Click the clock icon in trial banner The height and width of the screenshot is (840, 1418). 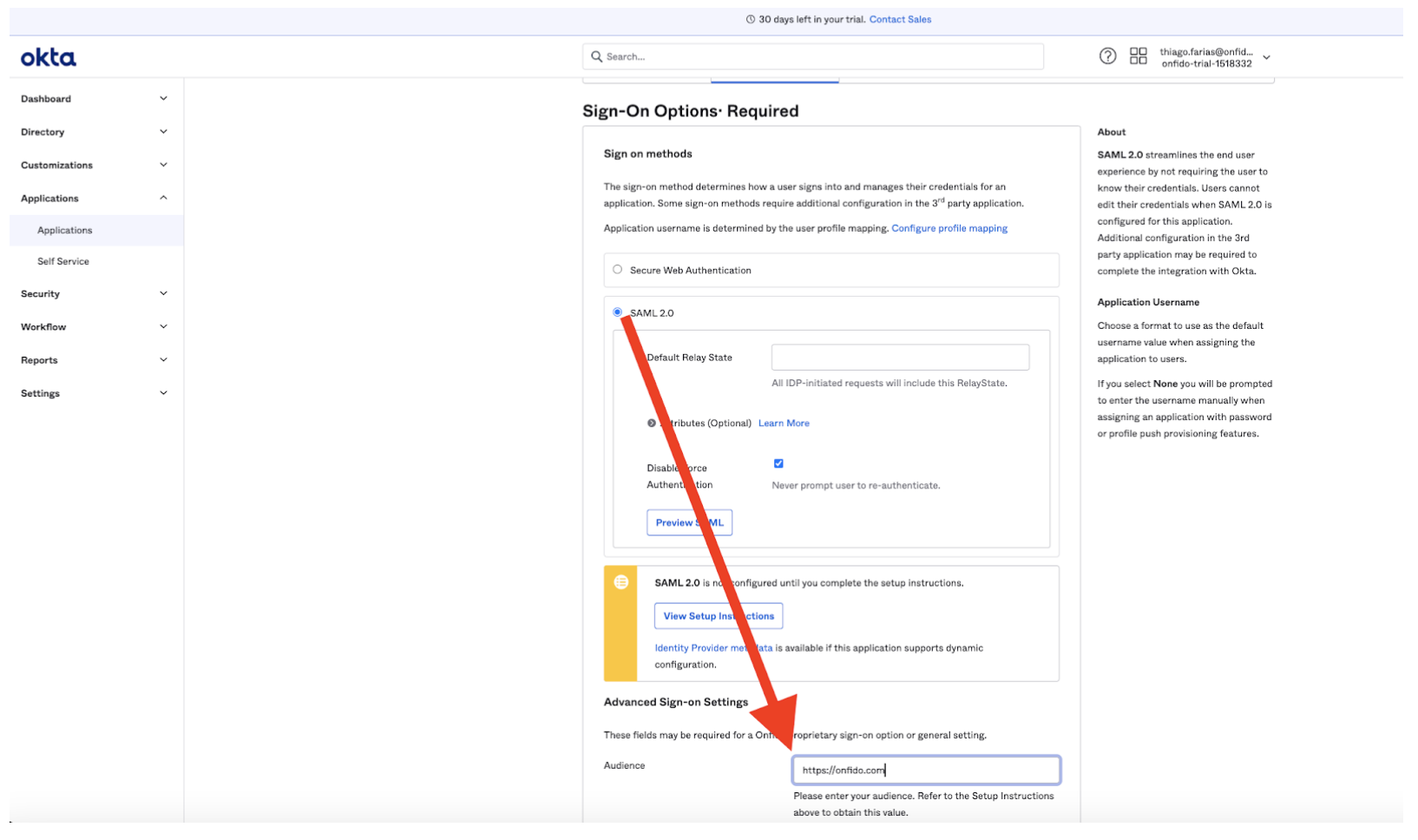(751, 19)
